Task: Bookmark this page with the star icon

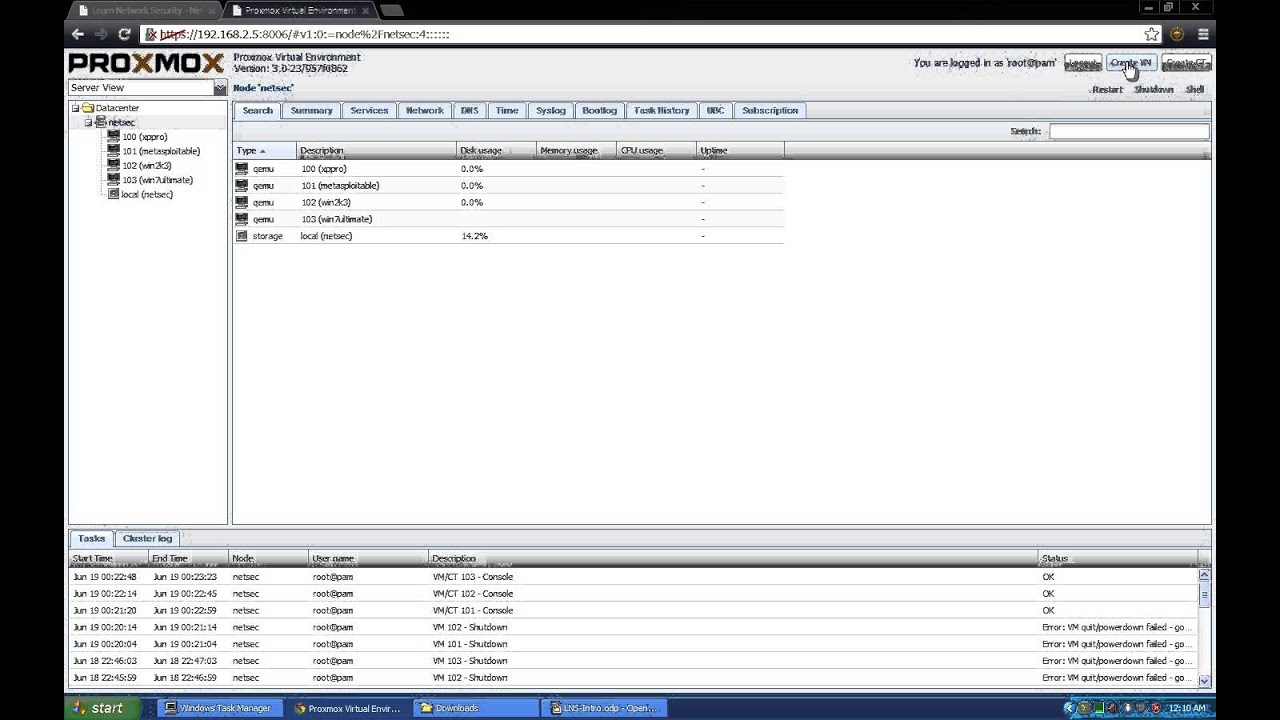Action: (1152, 34)
